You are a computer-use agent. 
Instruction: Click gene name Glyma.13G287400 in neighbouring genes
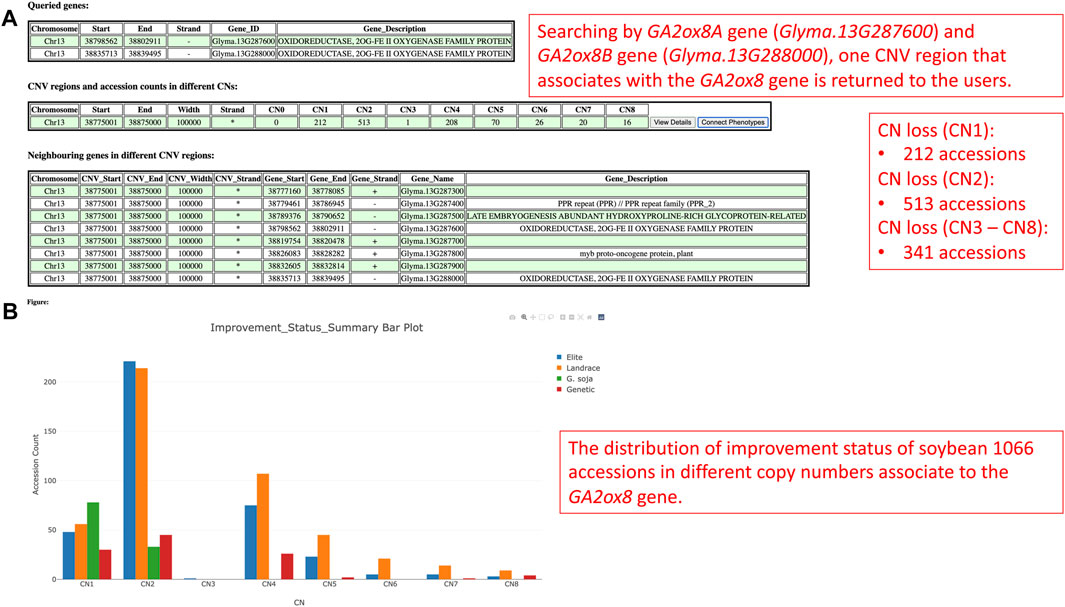[432, 204]
